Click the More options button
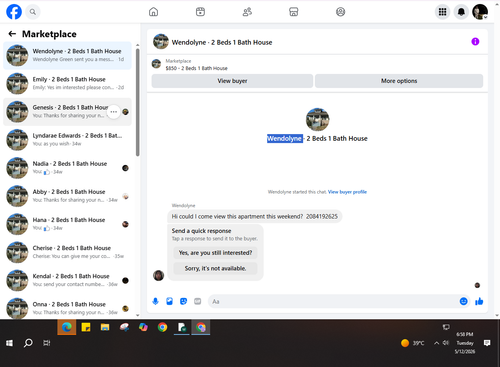500x367 pixels. [x=399, y=81]
